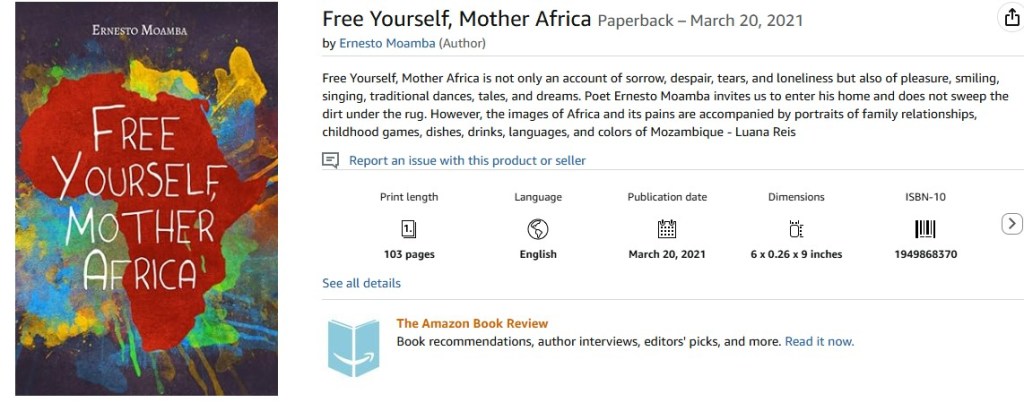Expand next product details with right chevron

[x=1011, y=224]
